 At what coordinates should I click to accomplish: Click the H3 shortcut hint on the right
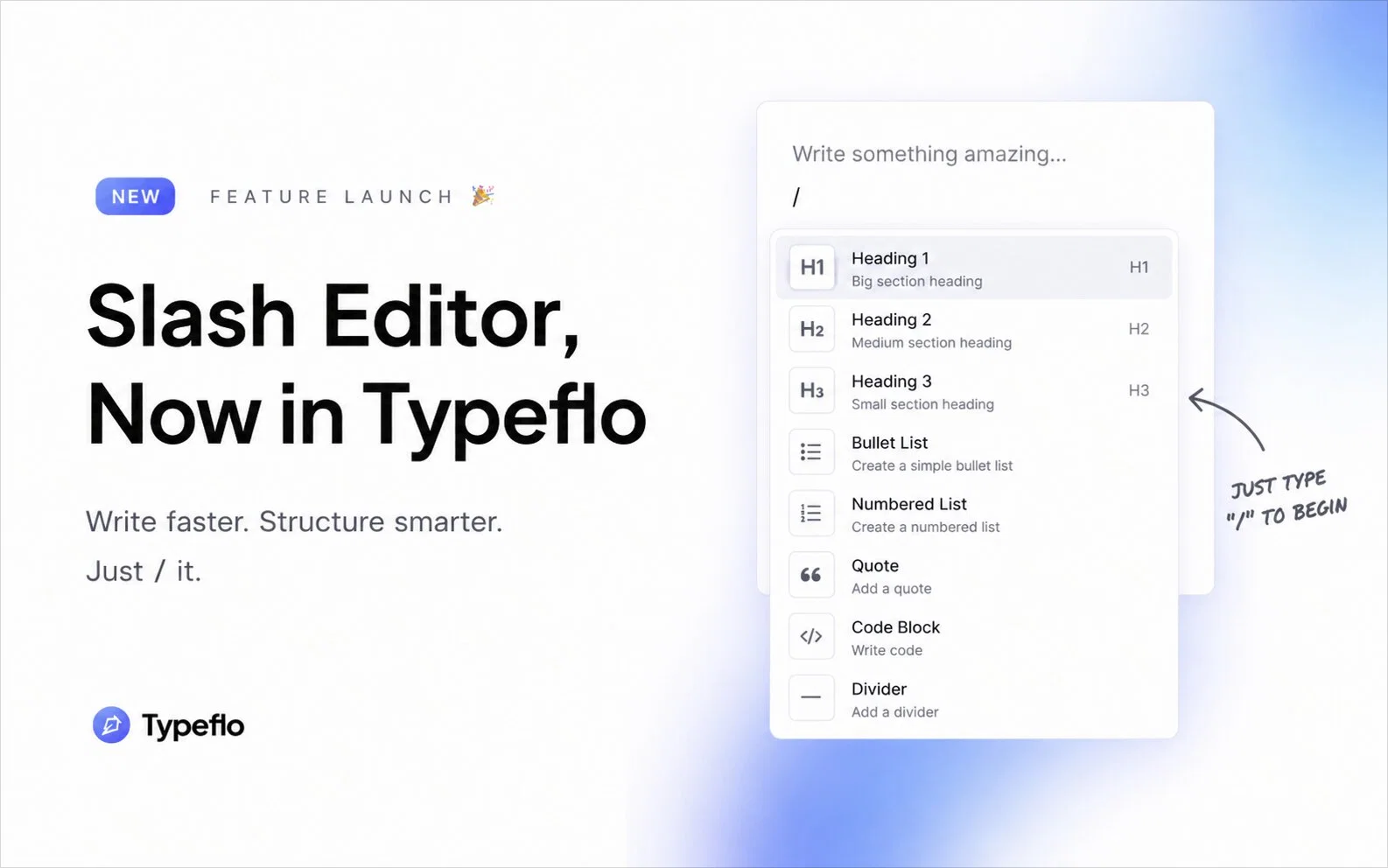(x=1139, y=390)
